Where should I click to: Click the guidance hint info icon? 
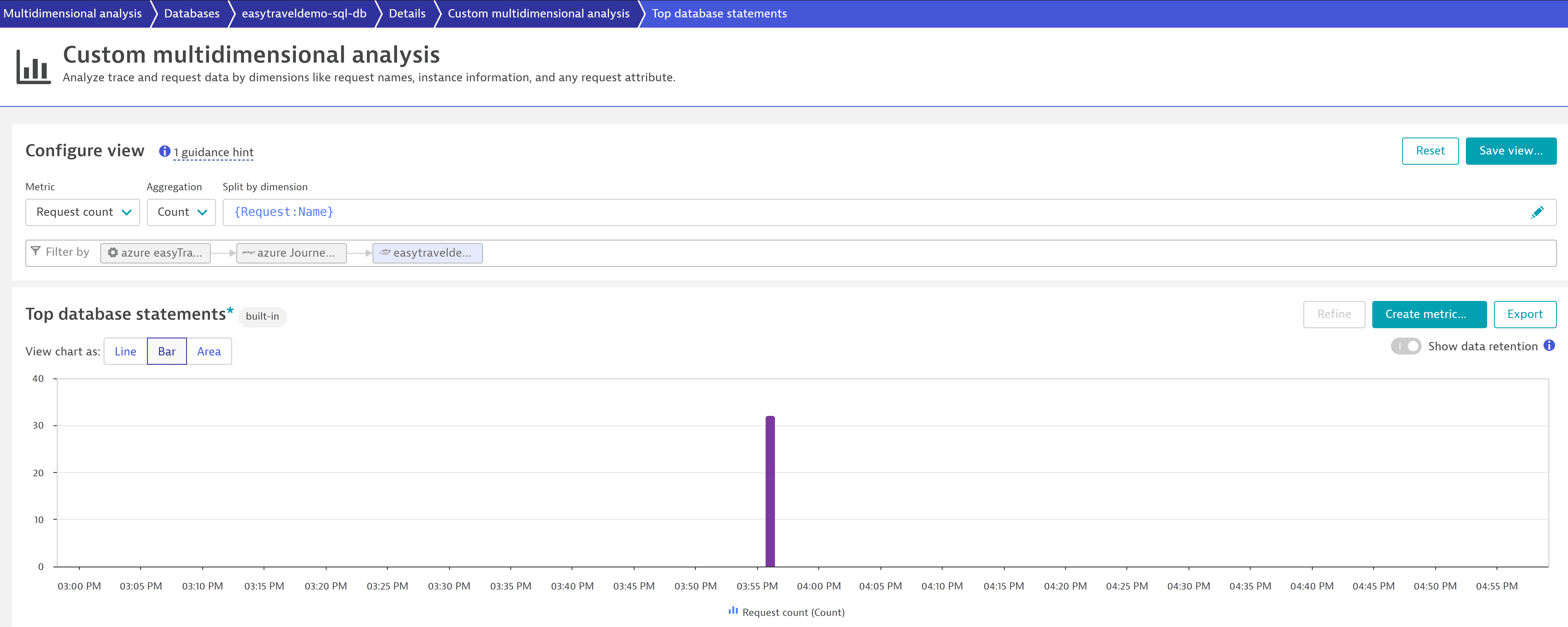164,152
